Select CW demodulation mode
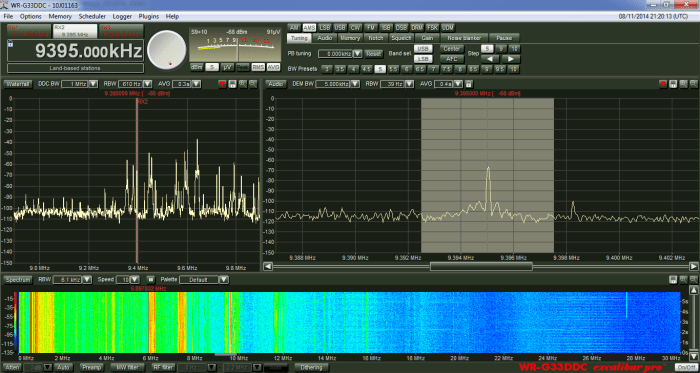 (x=355, y=27)
